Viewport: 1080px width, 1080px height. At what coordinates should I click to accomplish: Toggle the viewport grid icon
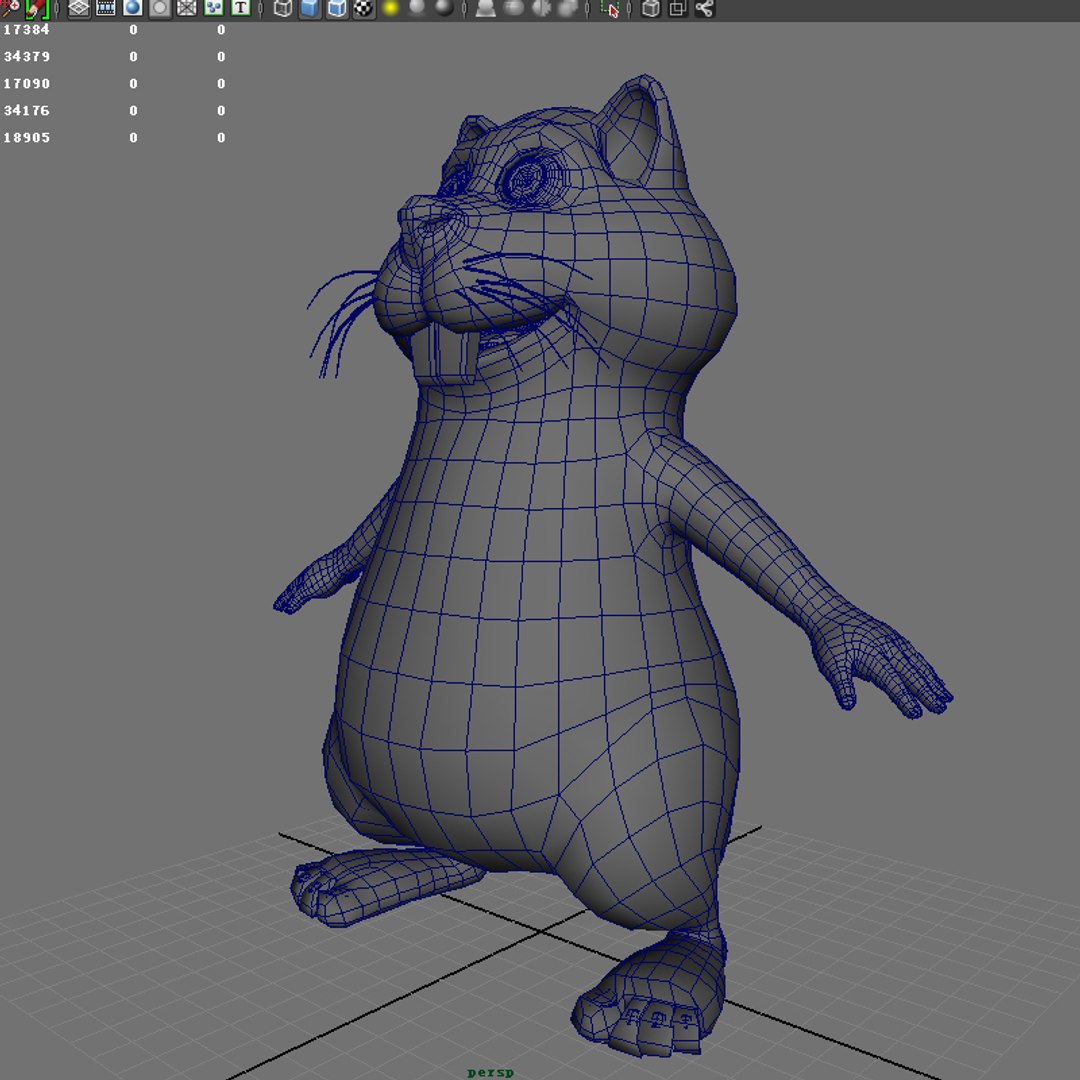[79, 8]
